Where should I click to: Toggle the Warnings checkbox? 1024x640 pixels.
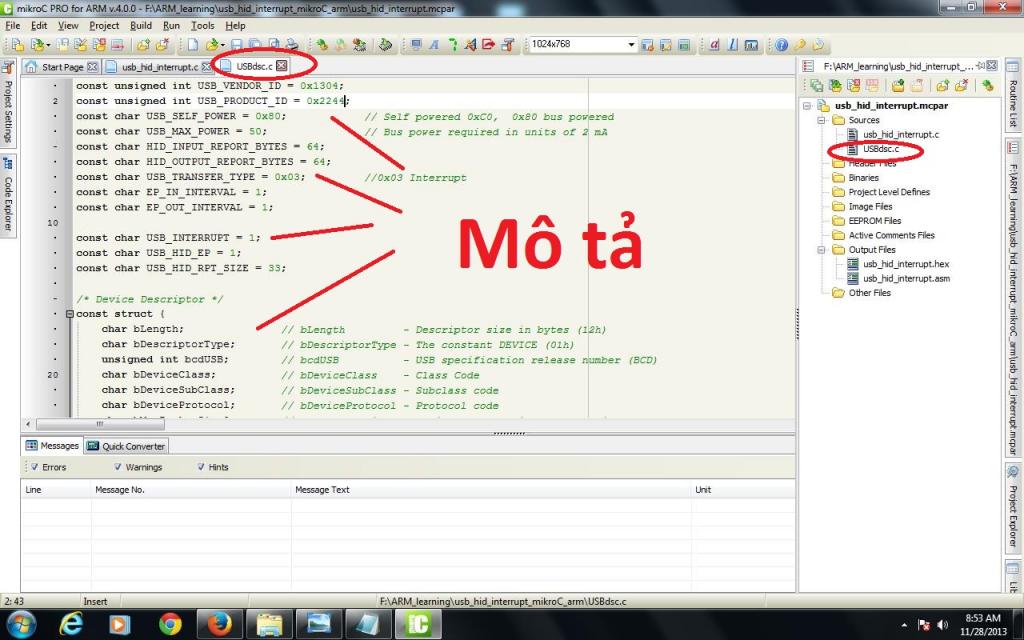[118, 467]
